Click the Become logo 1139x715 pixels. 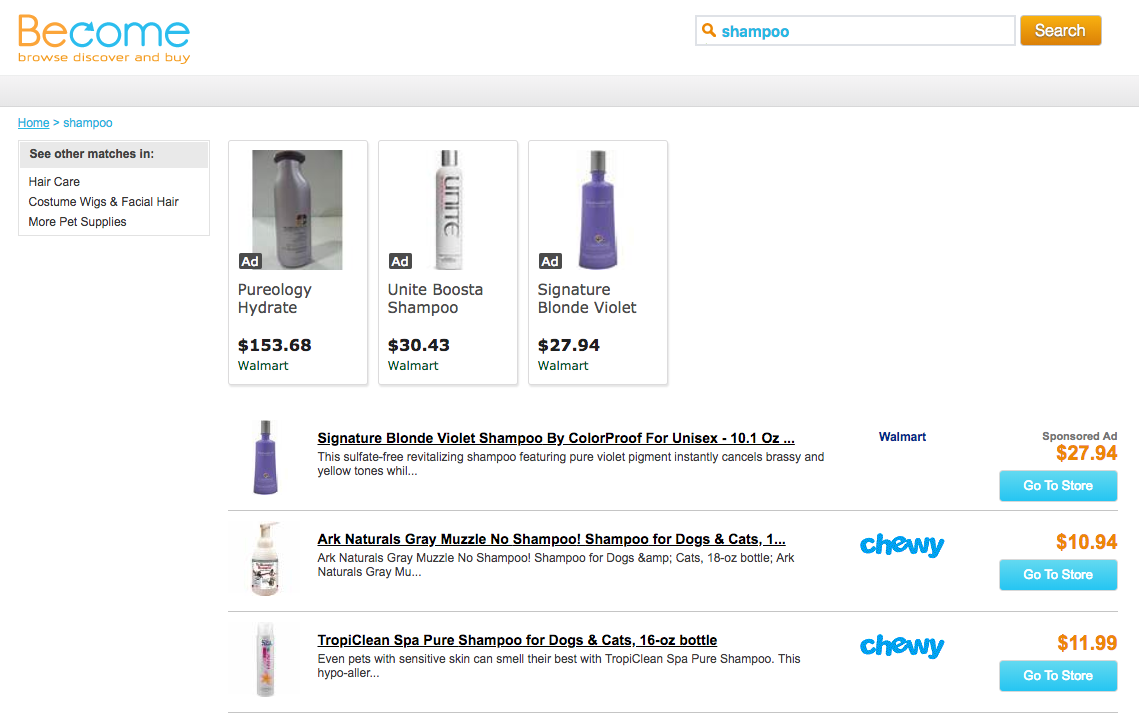click(x=103, y=38)
